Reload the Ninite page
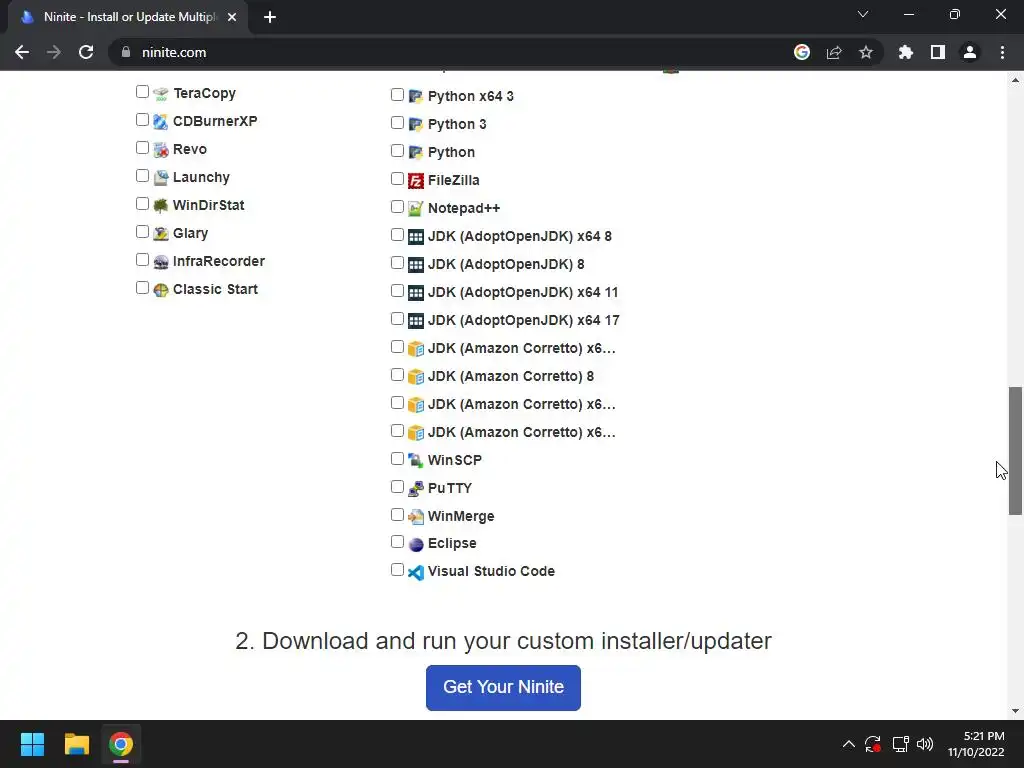1024x768 pixels. point(86,52)
